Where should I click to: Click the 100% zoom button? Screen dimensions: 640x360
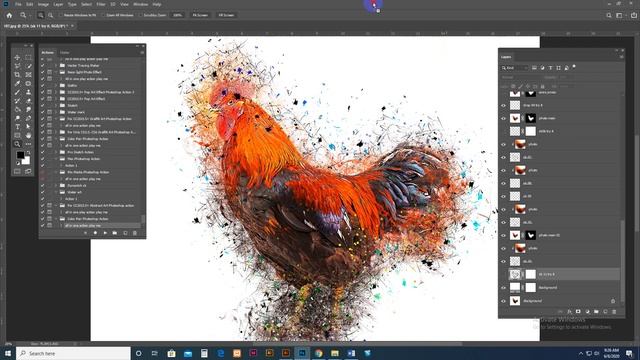[x=178, y=15]
